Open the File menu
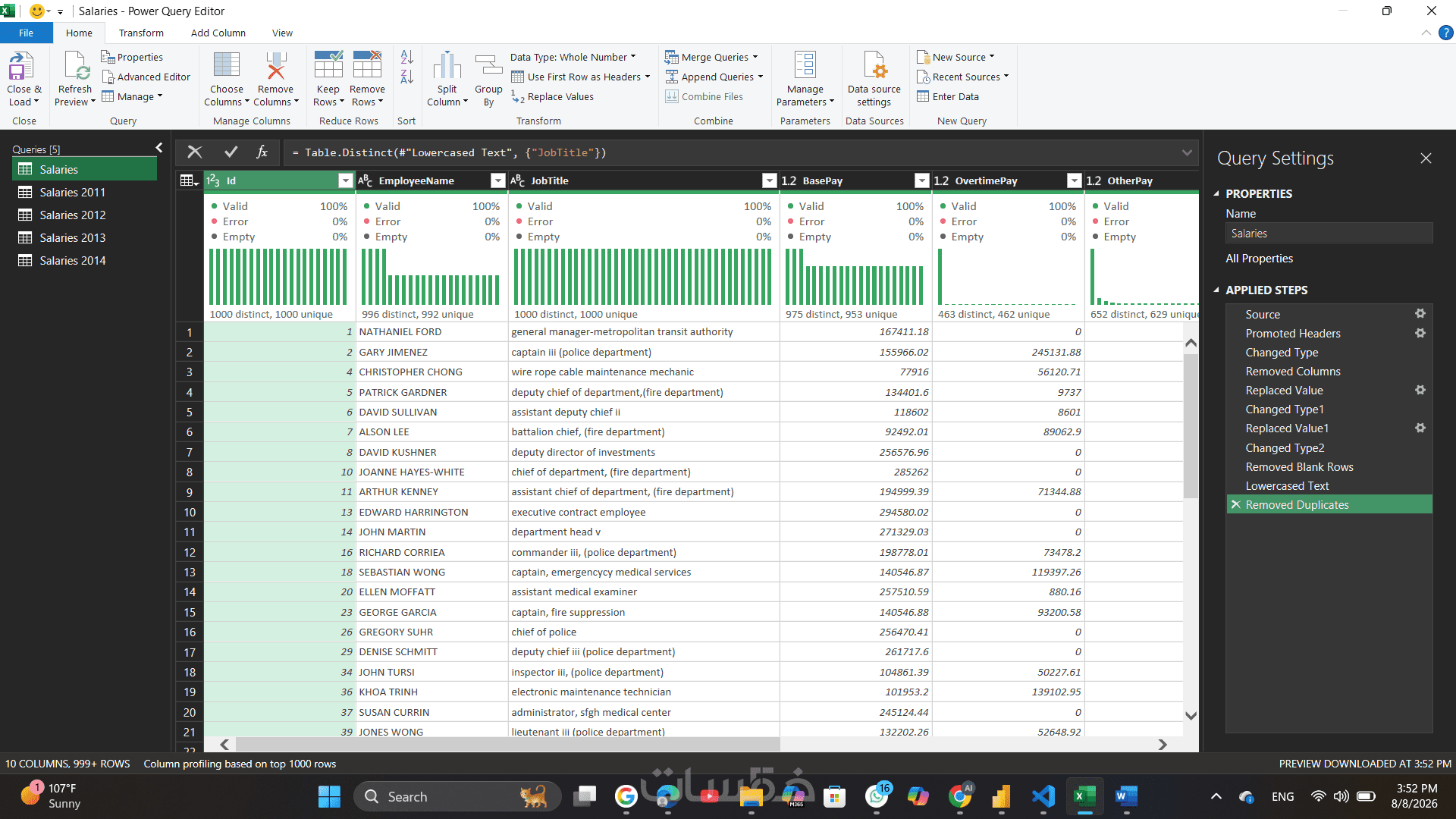 pos(27,33)
